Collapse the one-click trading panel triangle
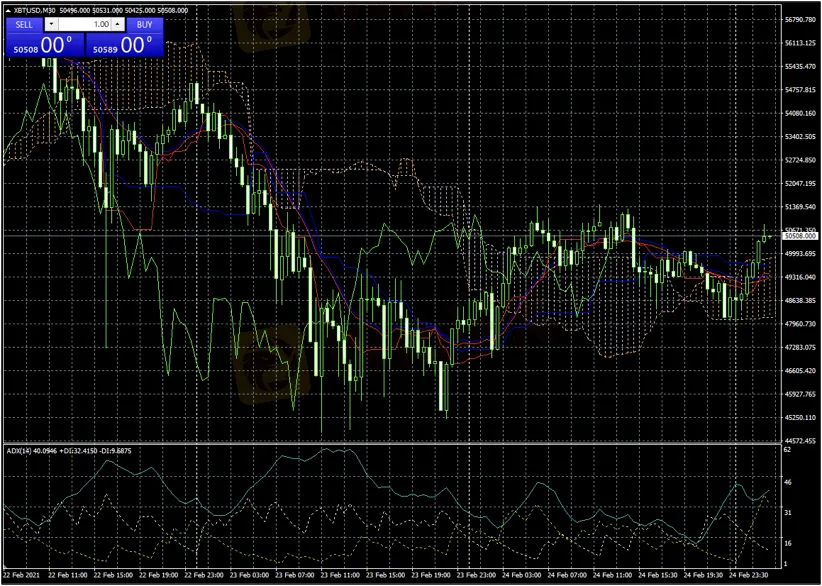Screen dimensions: 822x586 (x=7, y=10)
